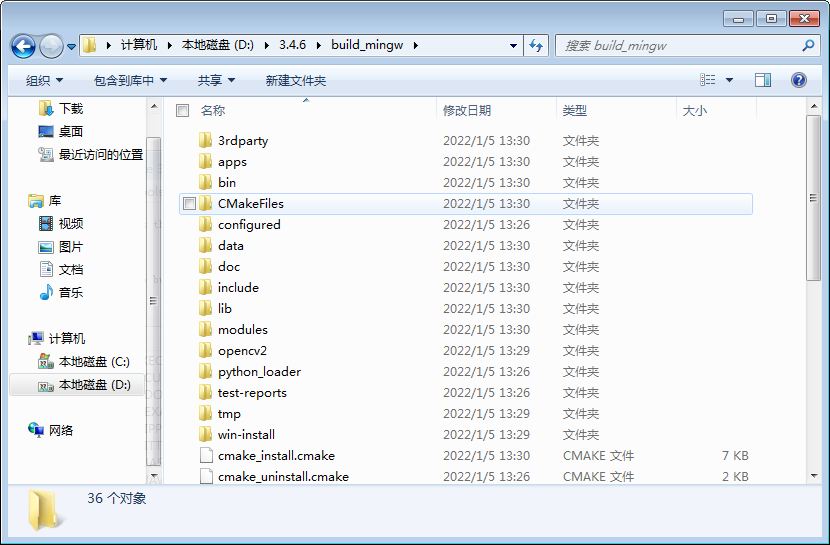Open the 共享 menu

[x=216, y=80]
